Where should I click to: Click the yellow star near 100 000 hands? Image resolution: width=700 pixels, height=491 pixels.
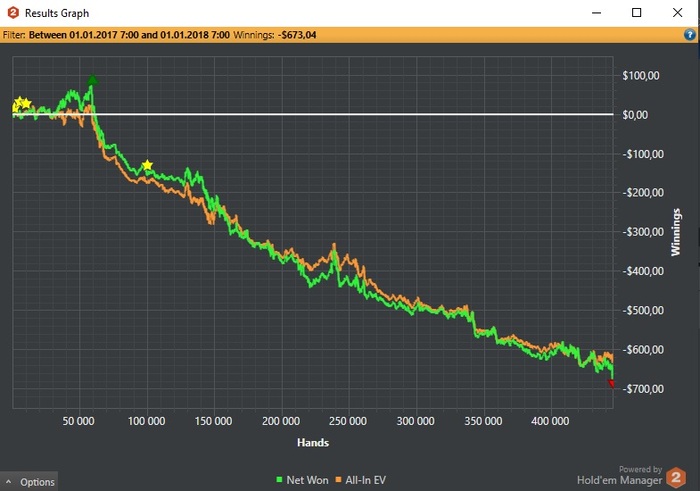click(147, 166)
